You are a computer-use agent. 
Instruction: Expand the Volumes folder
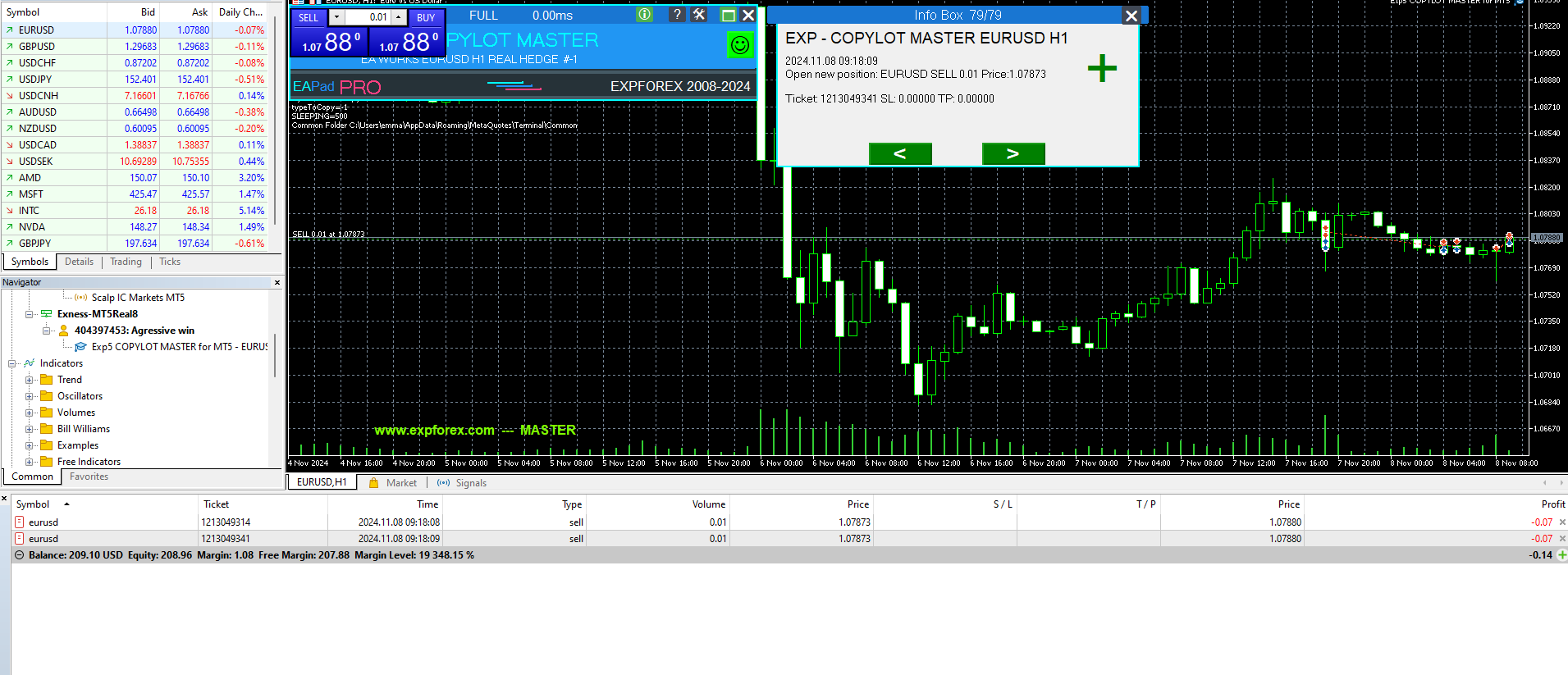point(29,413)
